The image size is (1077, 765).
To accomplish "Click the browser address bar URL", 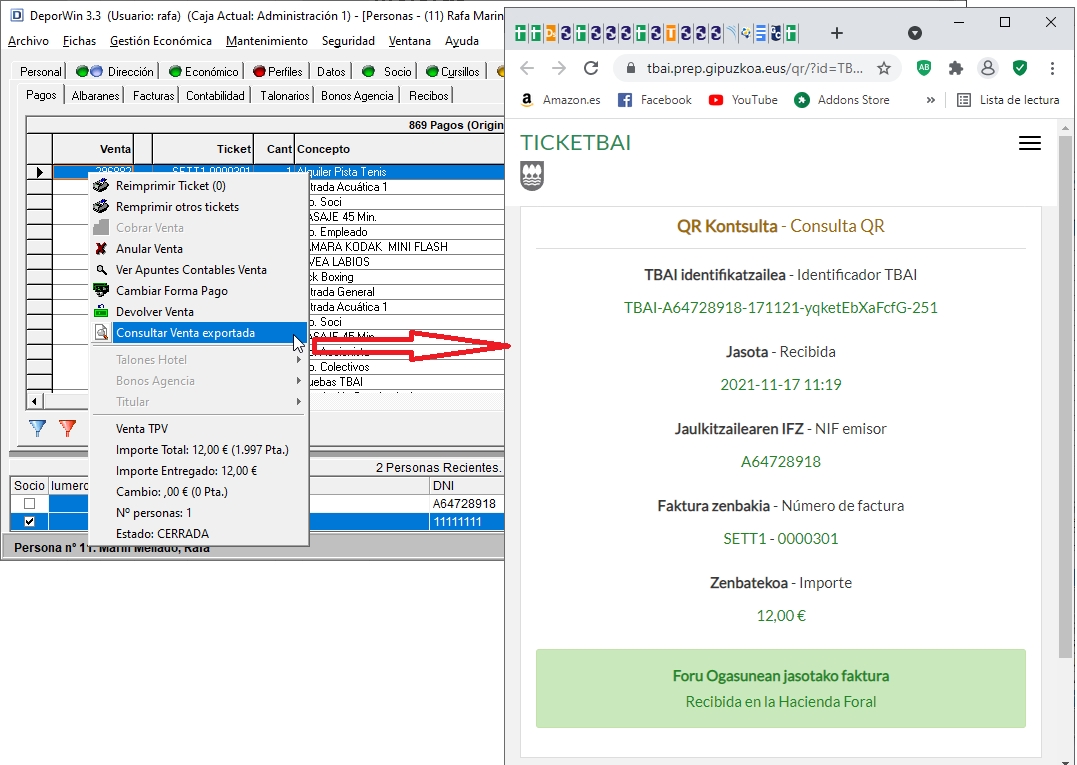I will coord(754,68).
